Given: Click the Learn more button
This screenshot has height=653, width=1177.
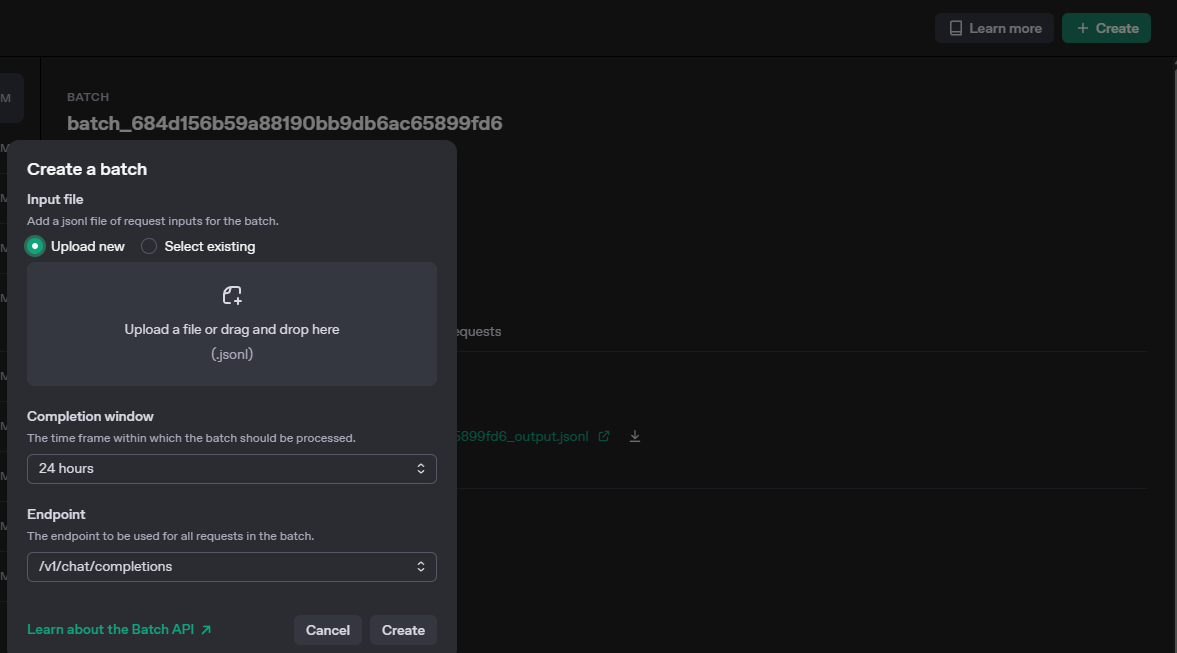Looking at the screenshot, I should click(994, 27).
